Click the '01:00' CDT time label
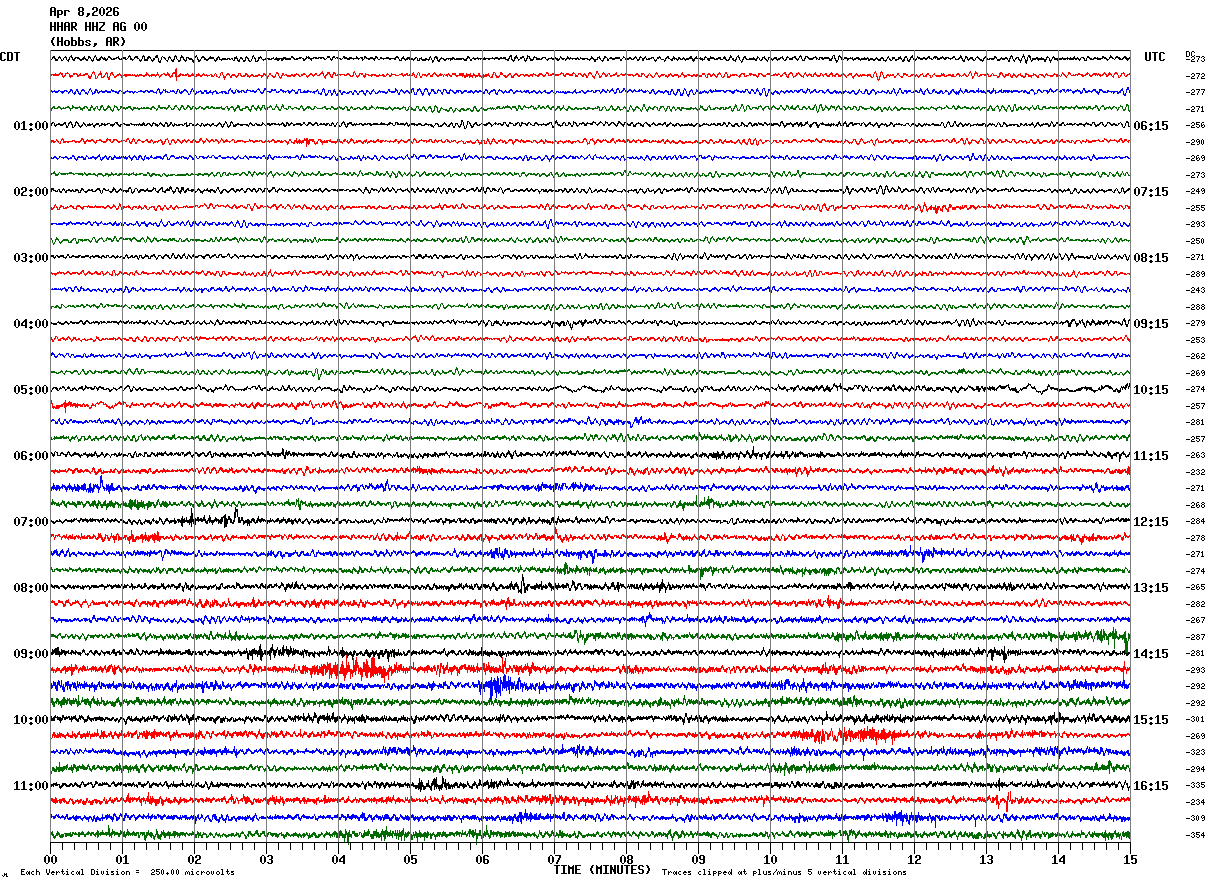The width and height of the screenshot is (1210, 886). pyautogui.click(x=31, y=126)
